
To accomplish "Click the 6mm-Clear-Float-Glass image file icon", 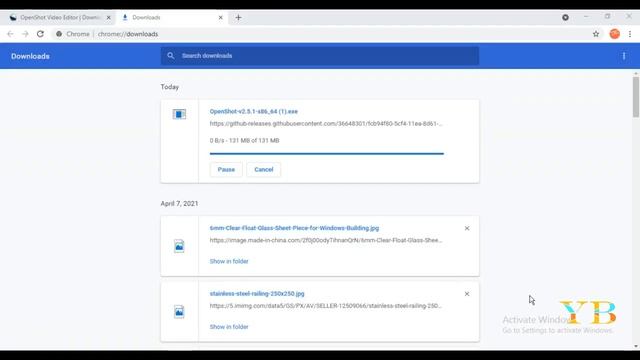I will click(x=179, y=246).
